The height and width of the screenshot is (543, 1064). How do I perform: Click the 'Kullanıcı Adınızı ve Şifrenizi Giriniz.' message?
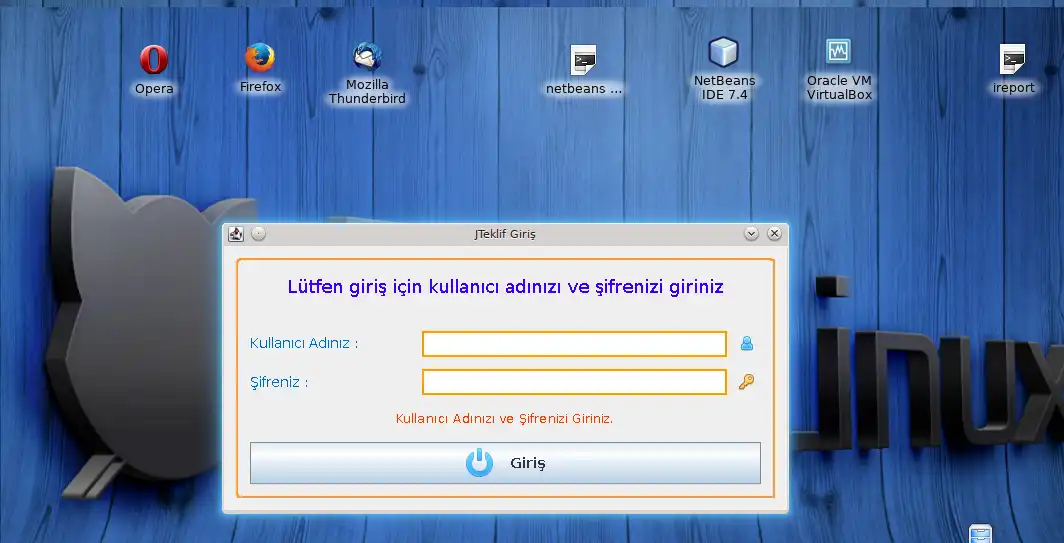click(504, 419)
